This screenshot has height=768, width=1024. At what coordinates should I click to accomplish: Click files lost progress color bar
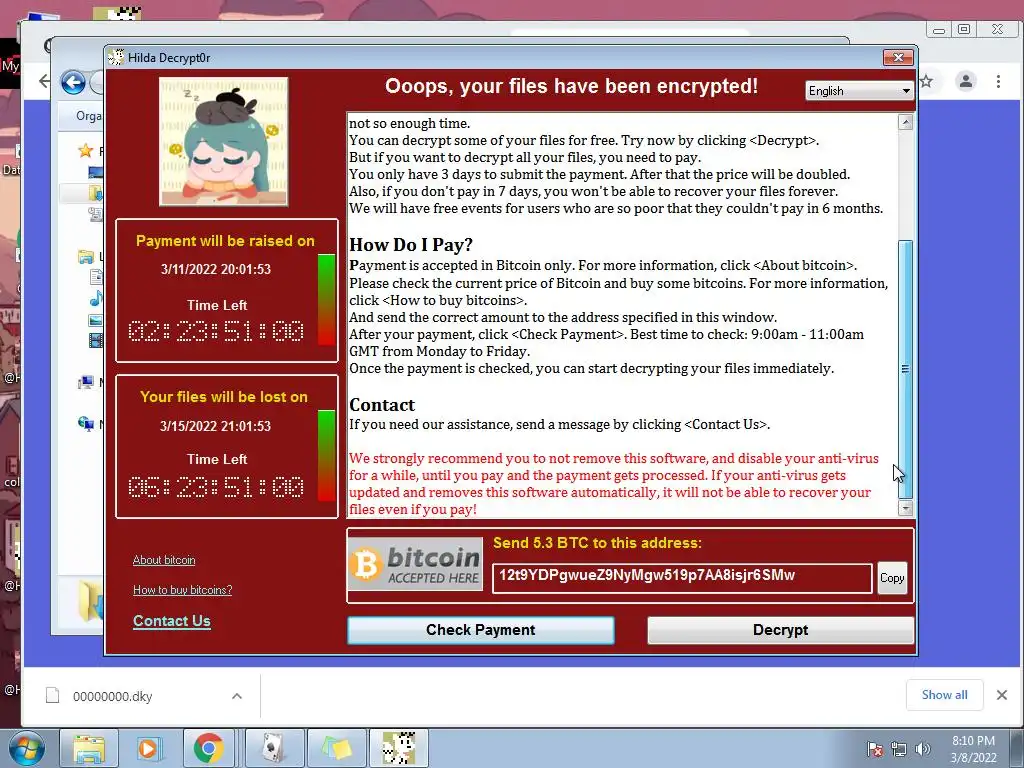point(327,456)
